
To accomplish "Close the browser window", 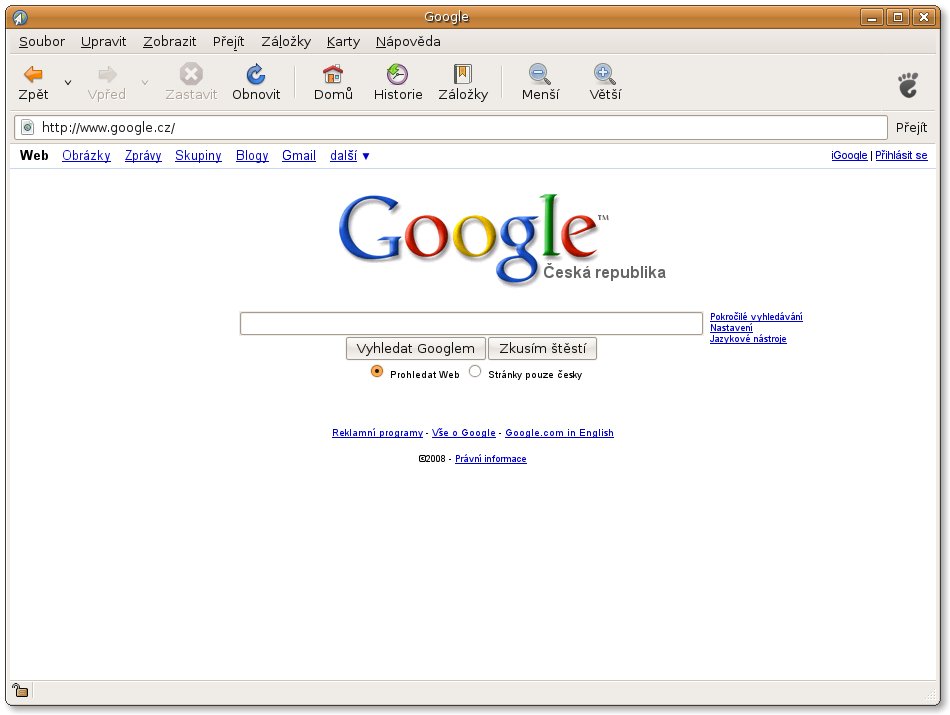I will pyautogui.click(x=924, y=17).
